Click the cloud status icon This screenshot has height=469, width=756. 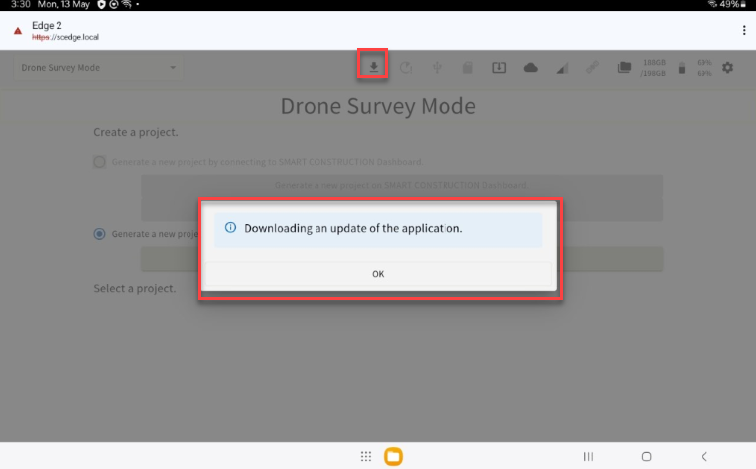tap(530, 67)
